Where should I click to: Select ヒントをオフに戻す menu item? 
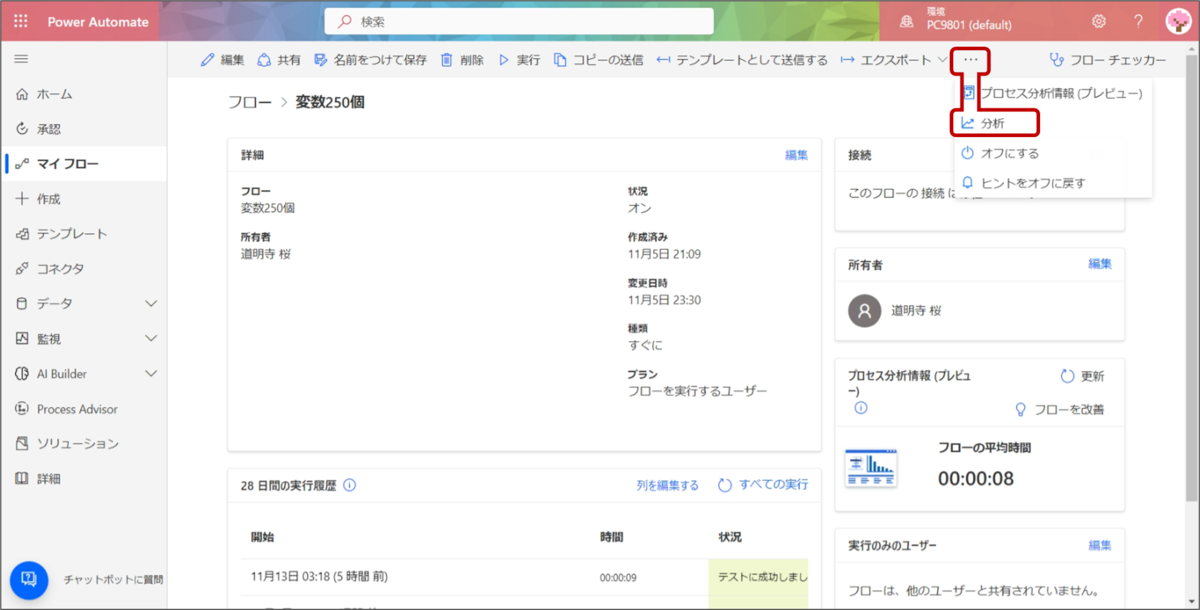point(1052,183)
